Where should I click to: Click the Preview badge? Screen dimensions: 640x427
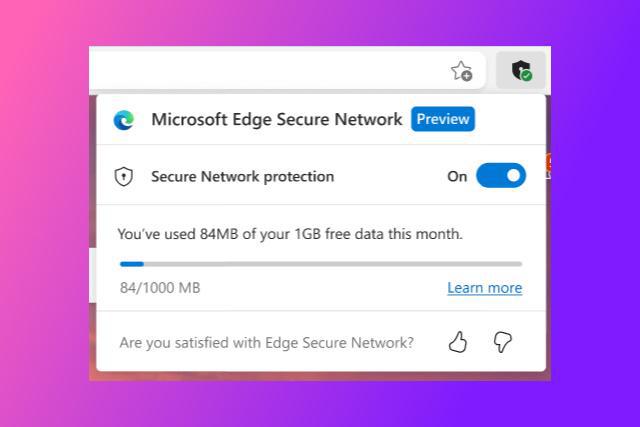(443, 119)
